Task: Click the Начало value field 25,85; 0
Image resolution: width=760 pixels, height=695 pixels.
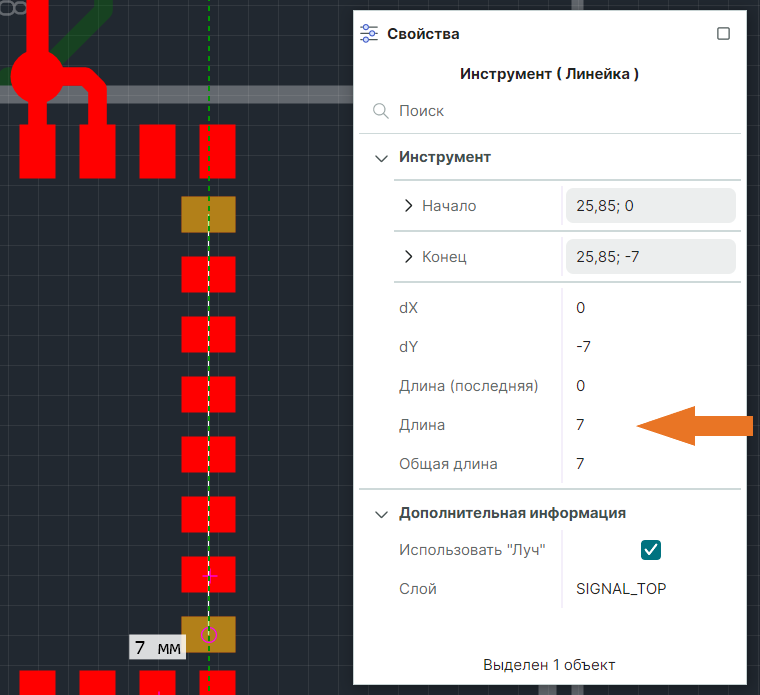Action: pyautogui.click(x=650, y=206)
